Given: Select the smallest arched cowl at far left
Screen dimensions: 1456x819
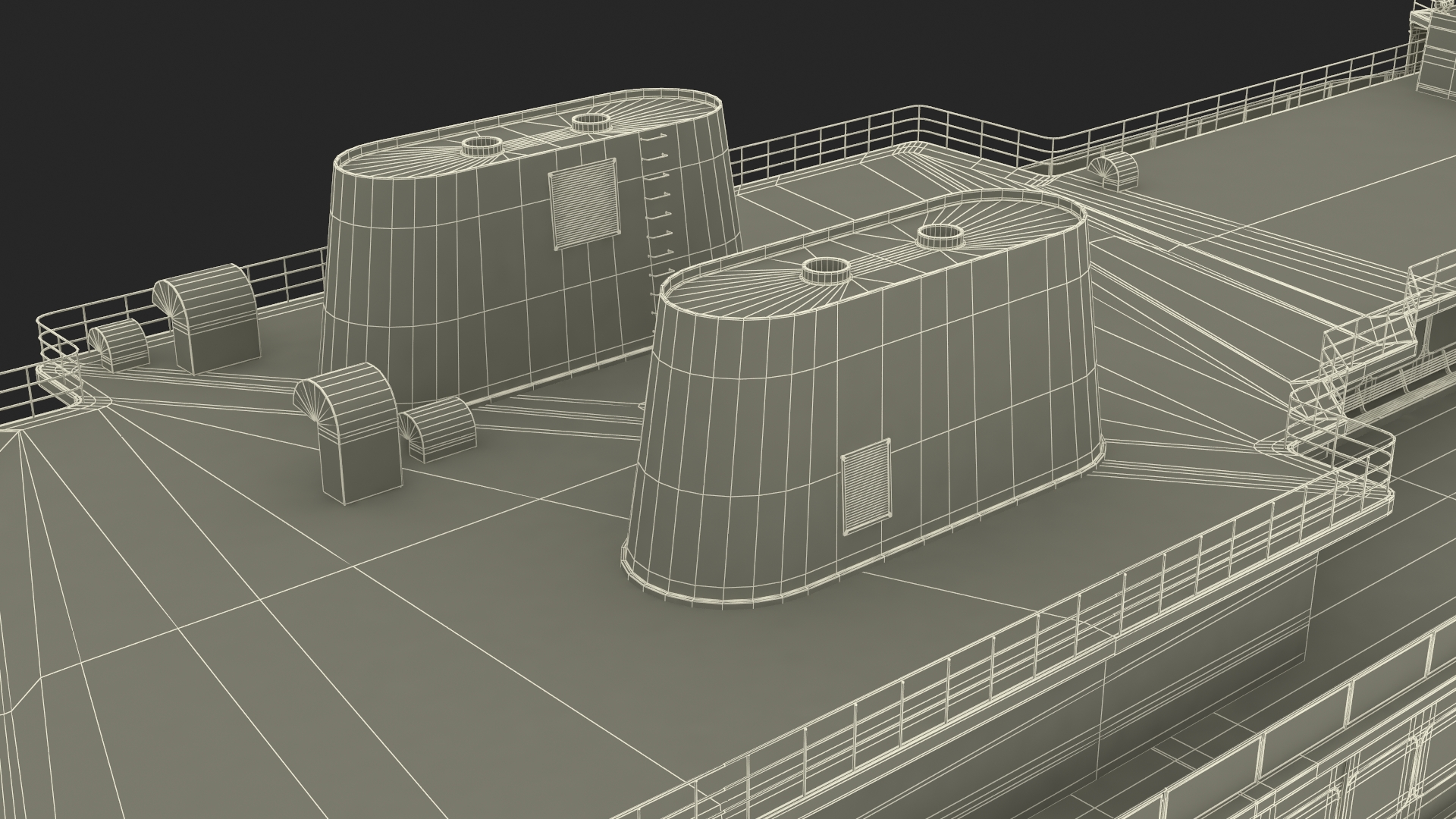Looking at the screenshot, I should (120, 345).
